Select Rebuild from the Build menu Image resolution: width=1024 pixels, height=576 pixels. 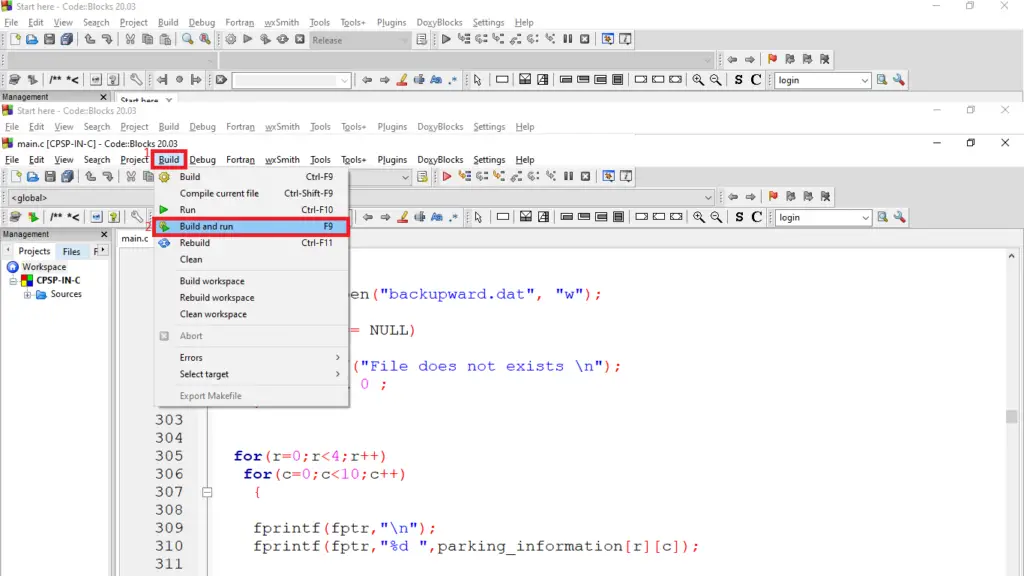coord(195,243)
